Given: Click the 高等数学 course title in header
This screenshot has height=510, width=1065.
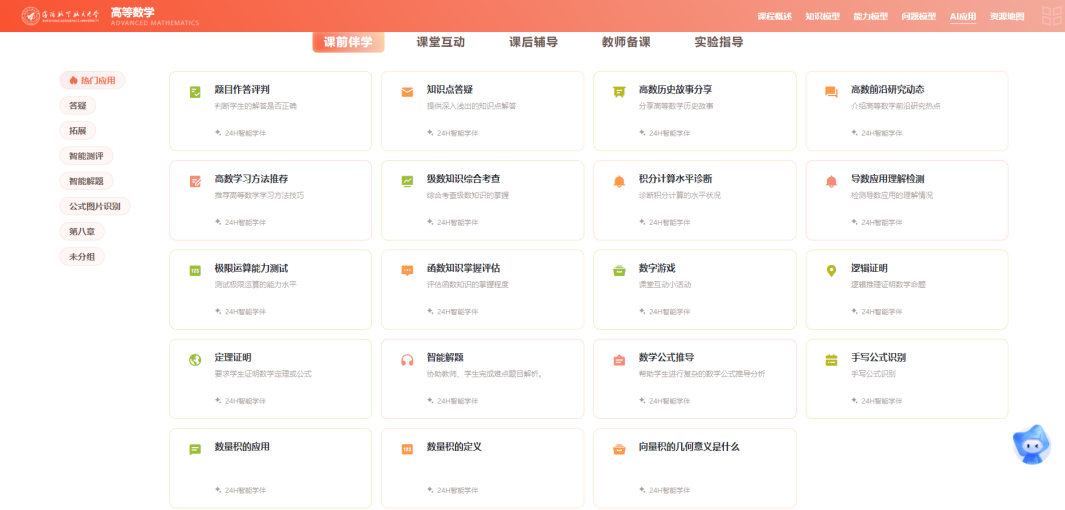Looking at the screenshot, I should click(x=132, y=12).
